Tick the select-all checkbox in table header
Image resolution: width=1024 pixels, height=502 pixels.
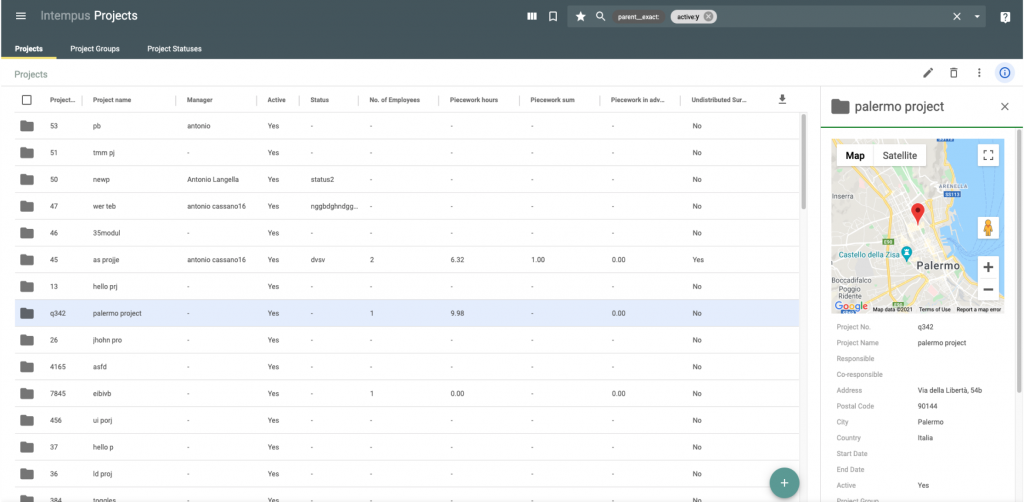coord(27,100)
